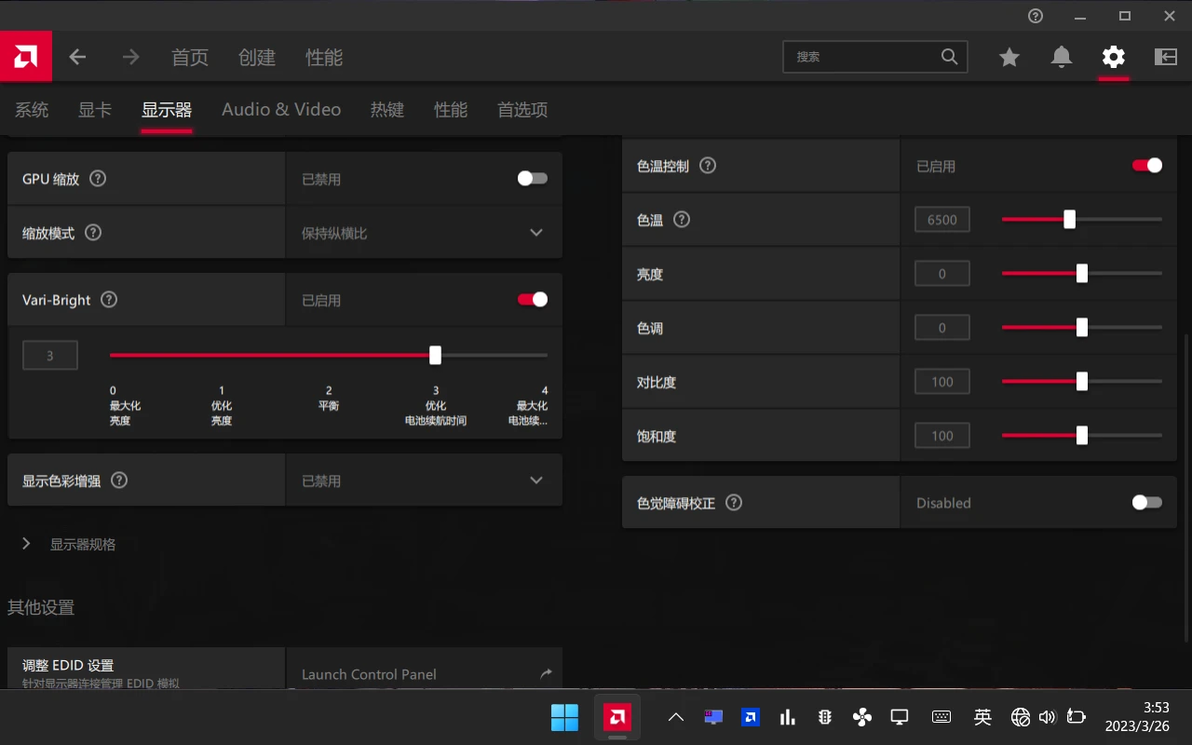Open the 首选项 tab
The width and height of the screenshot is (1192, 745).
(x=522, y=109)
